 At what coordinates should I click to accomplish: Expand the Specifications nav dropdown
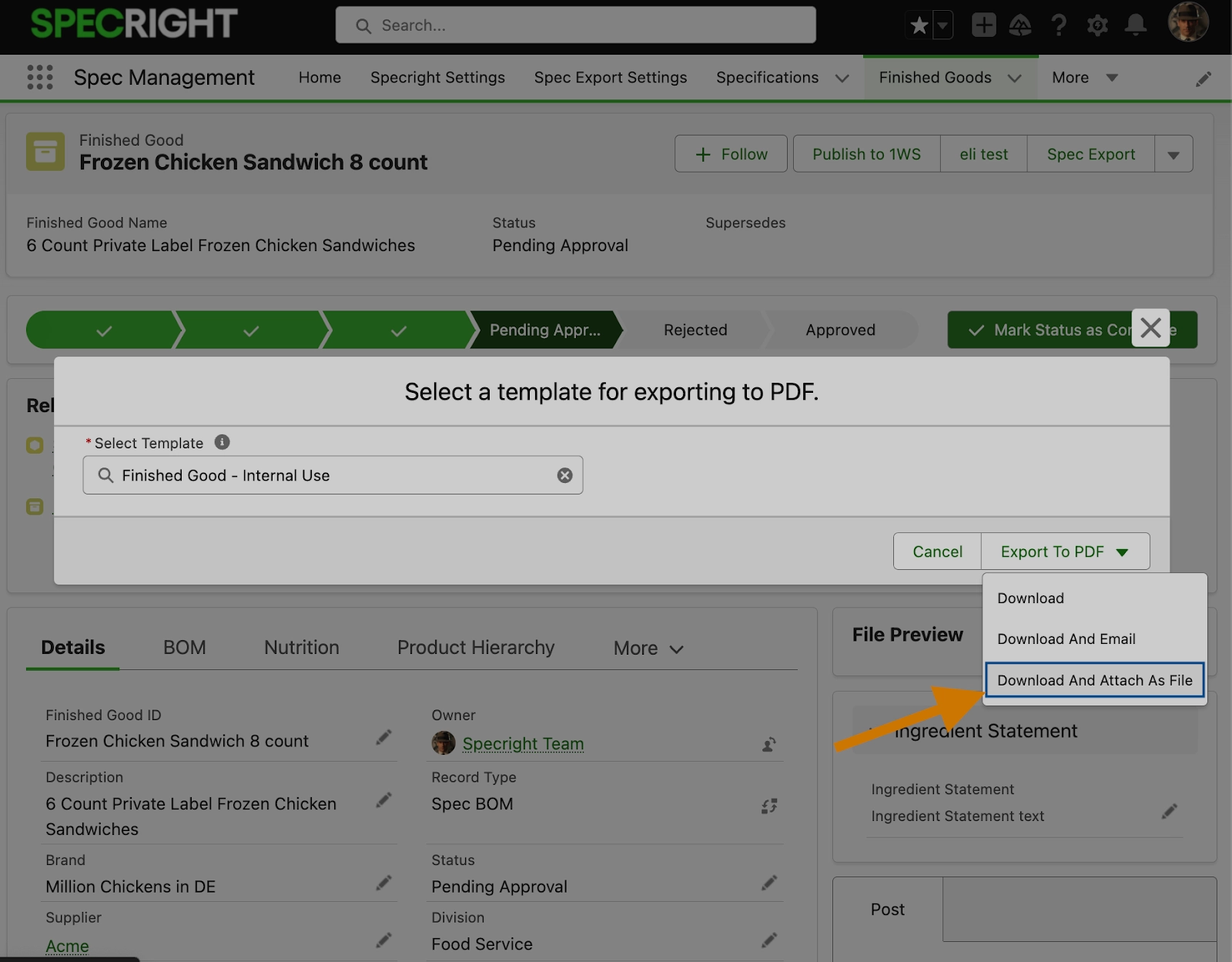[x=842, y=79]
